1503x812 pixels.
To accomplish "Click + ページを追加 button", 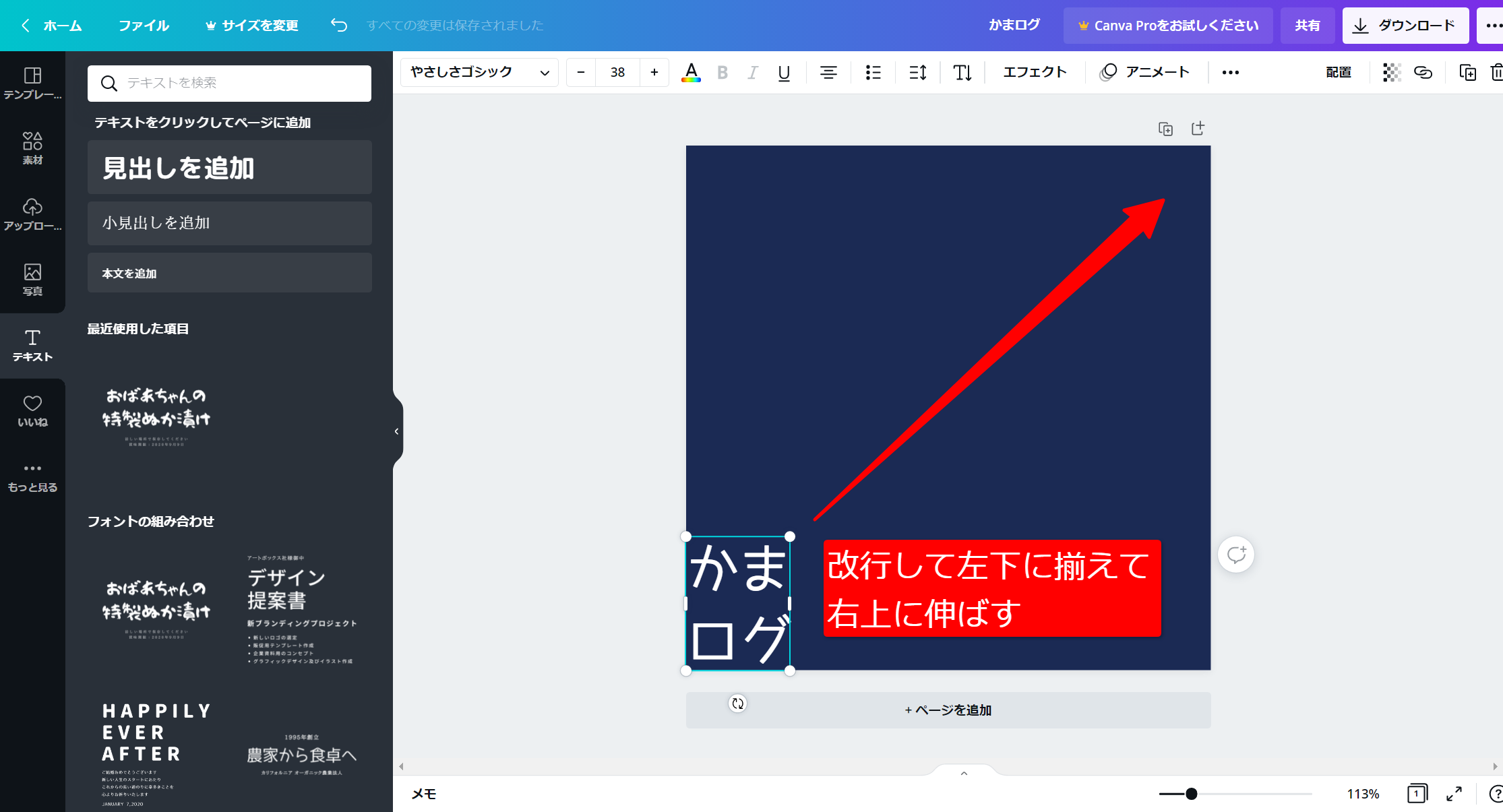I will [x=948, y=710].
